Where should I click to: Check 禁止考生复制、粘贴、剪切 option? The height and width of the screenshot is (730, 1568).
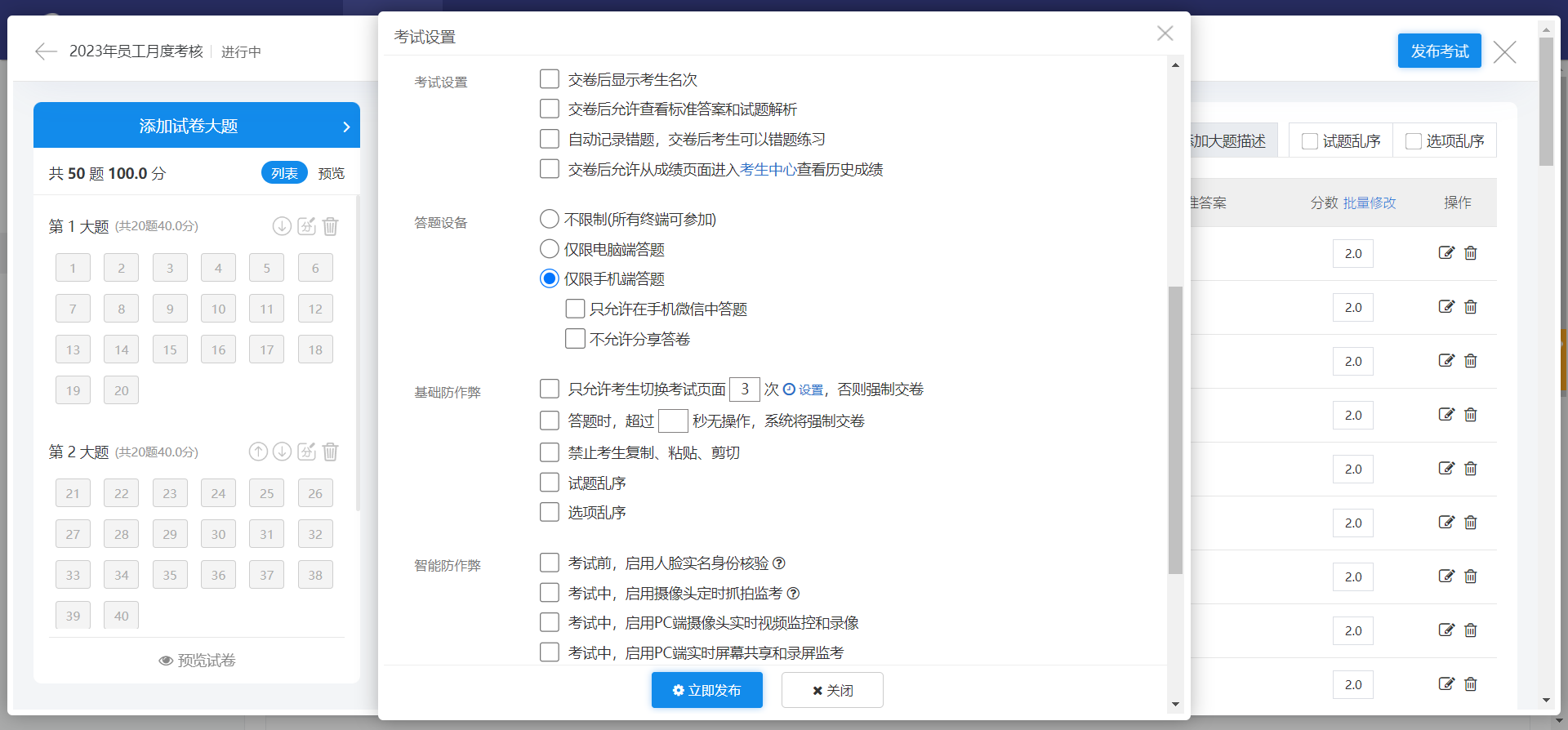(x=550, y=452)
